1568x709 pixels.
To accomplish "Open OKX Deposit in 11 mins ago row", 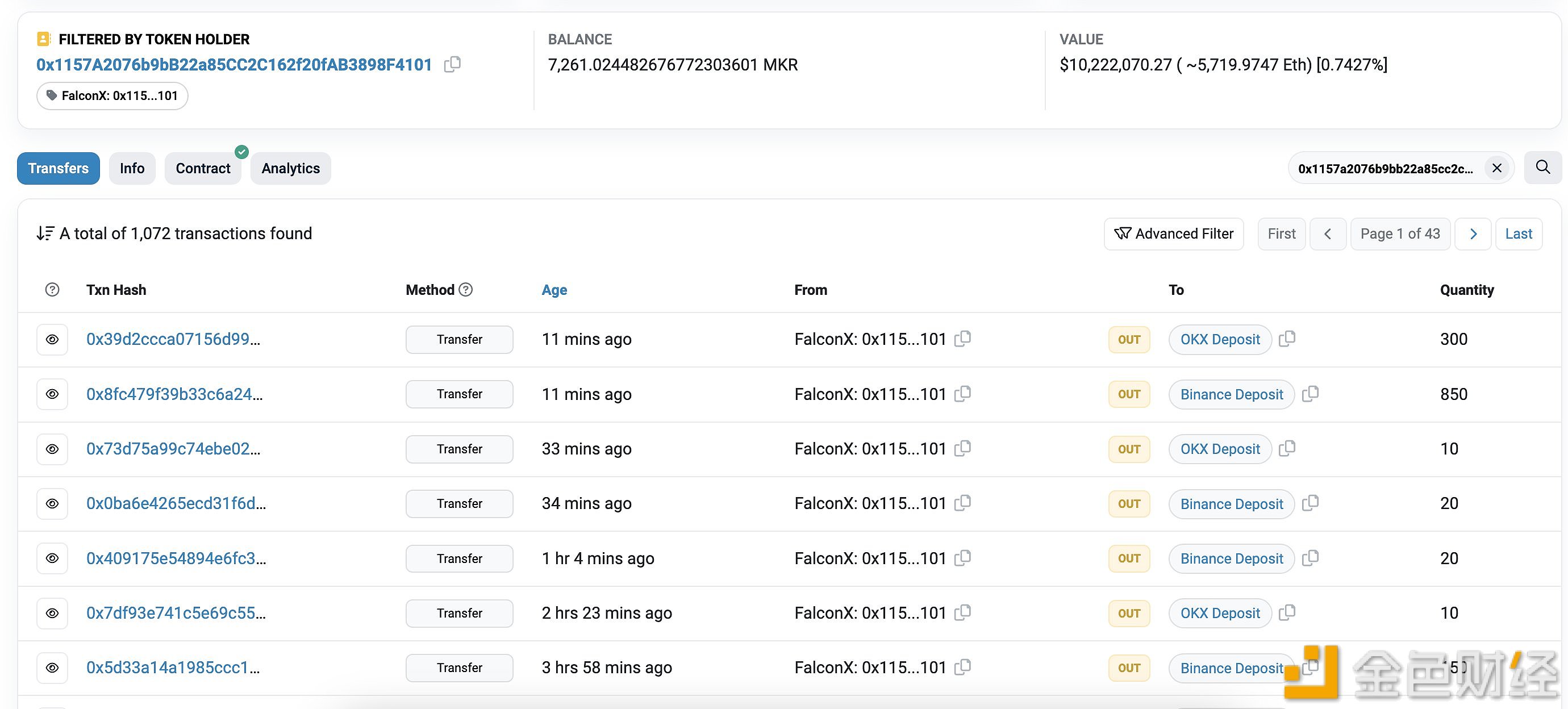I will [1220, 340].
